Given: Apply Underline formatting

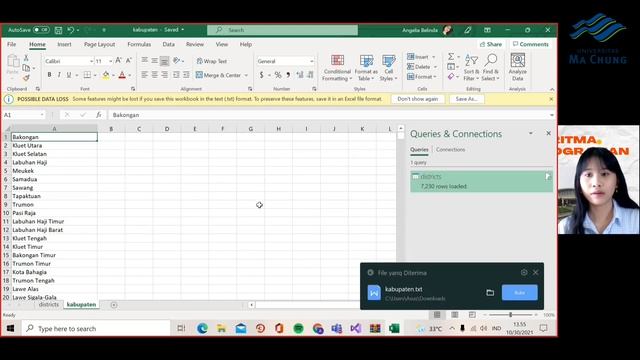Looking at the screenshot, I should [x=69, y=75].
